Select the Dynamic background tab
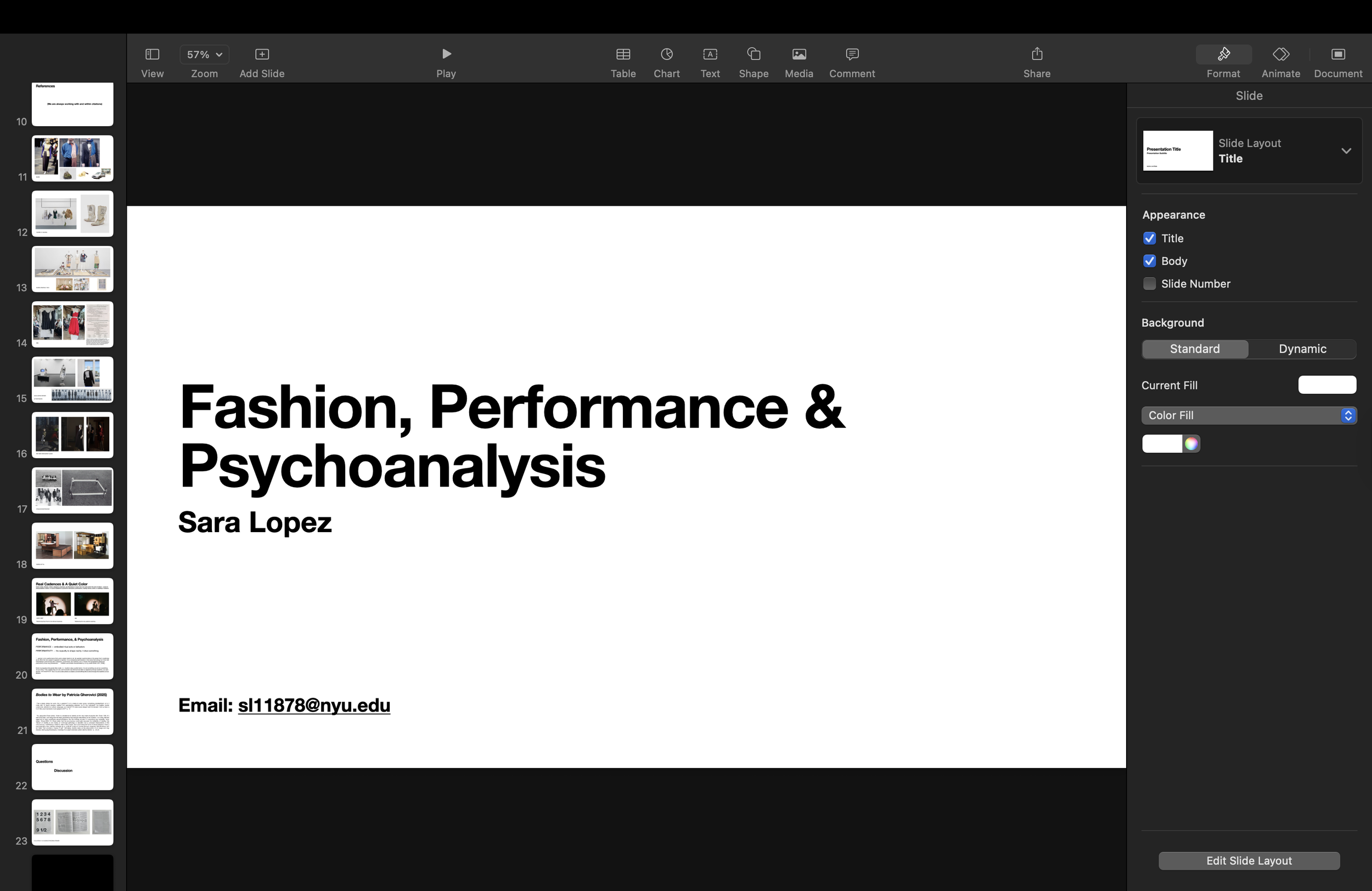The width and height of the screenshot is (1372, 891). [1302, 349]
